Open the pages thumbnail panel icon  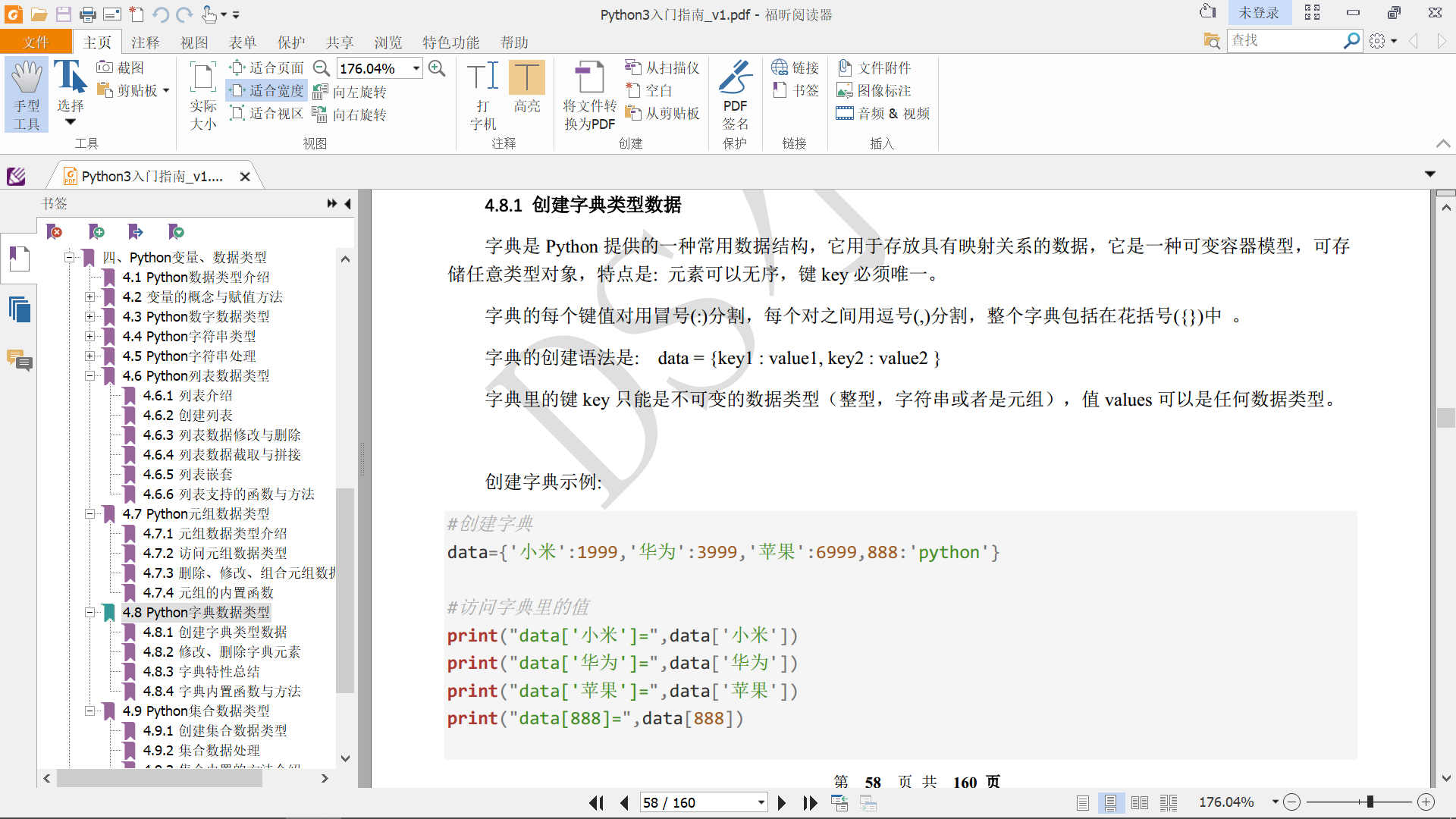(x=19, y=309)
